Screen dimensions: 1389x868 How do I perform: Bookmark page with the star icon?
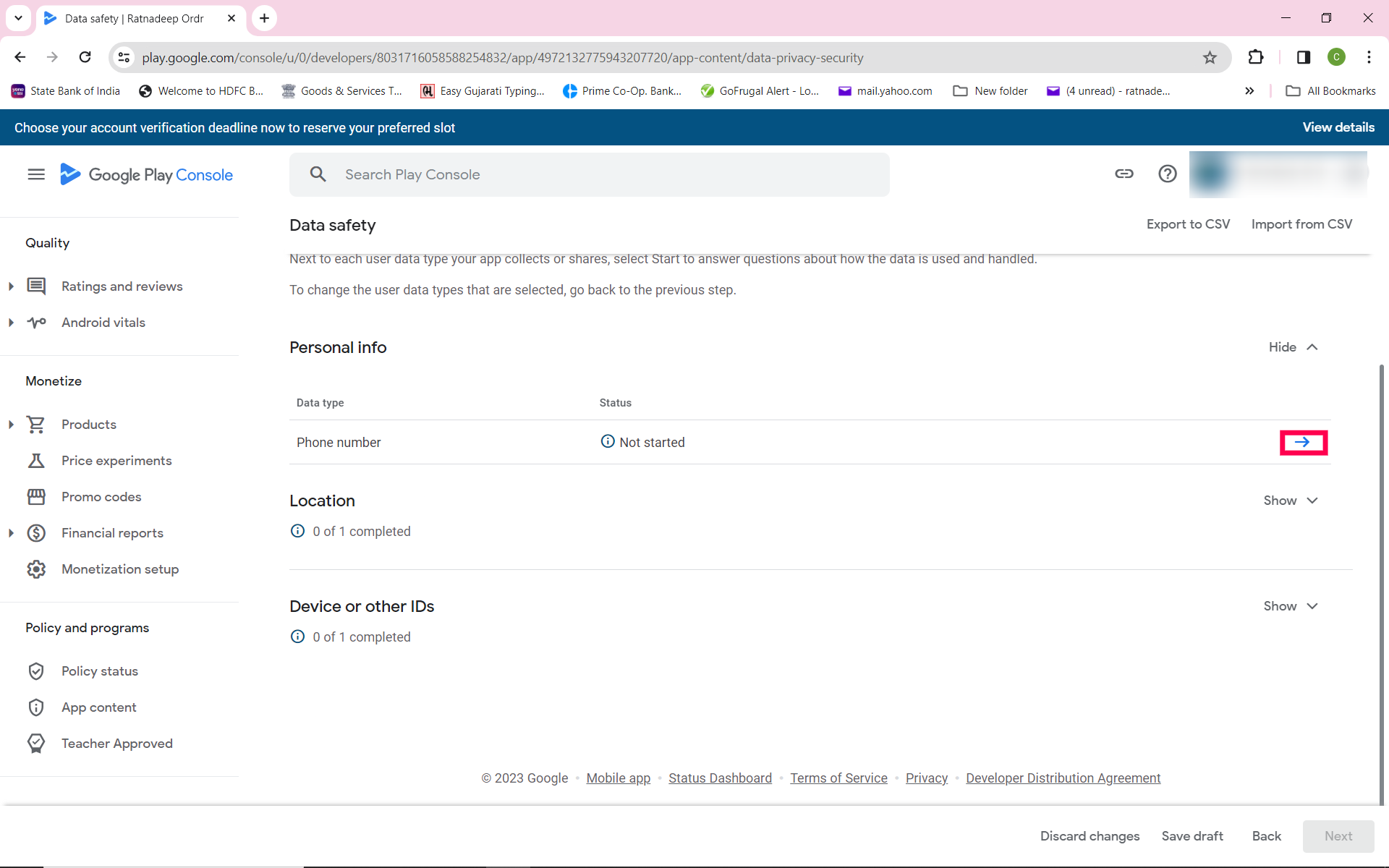tap(1210, 58)
